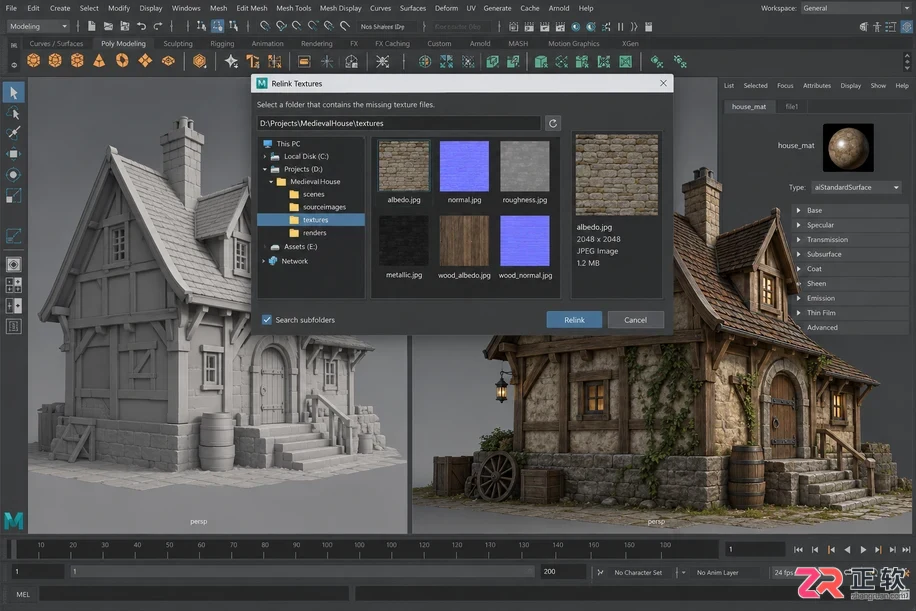
Task: Click the sparkle star shelf icon
Action: tap(231, 61)
